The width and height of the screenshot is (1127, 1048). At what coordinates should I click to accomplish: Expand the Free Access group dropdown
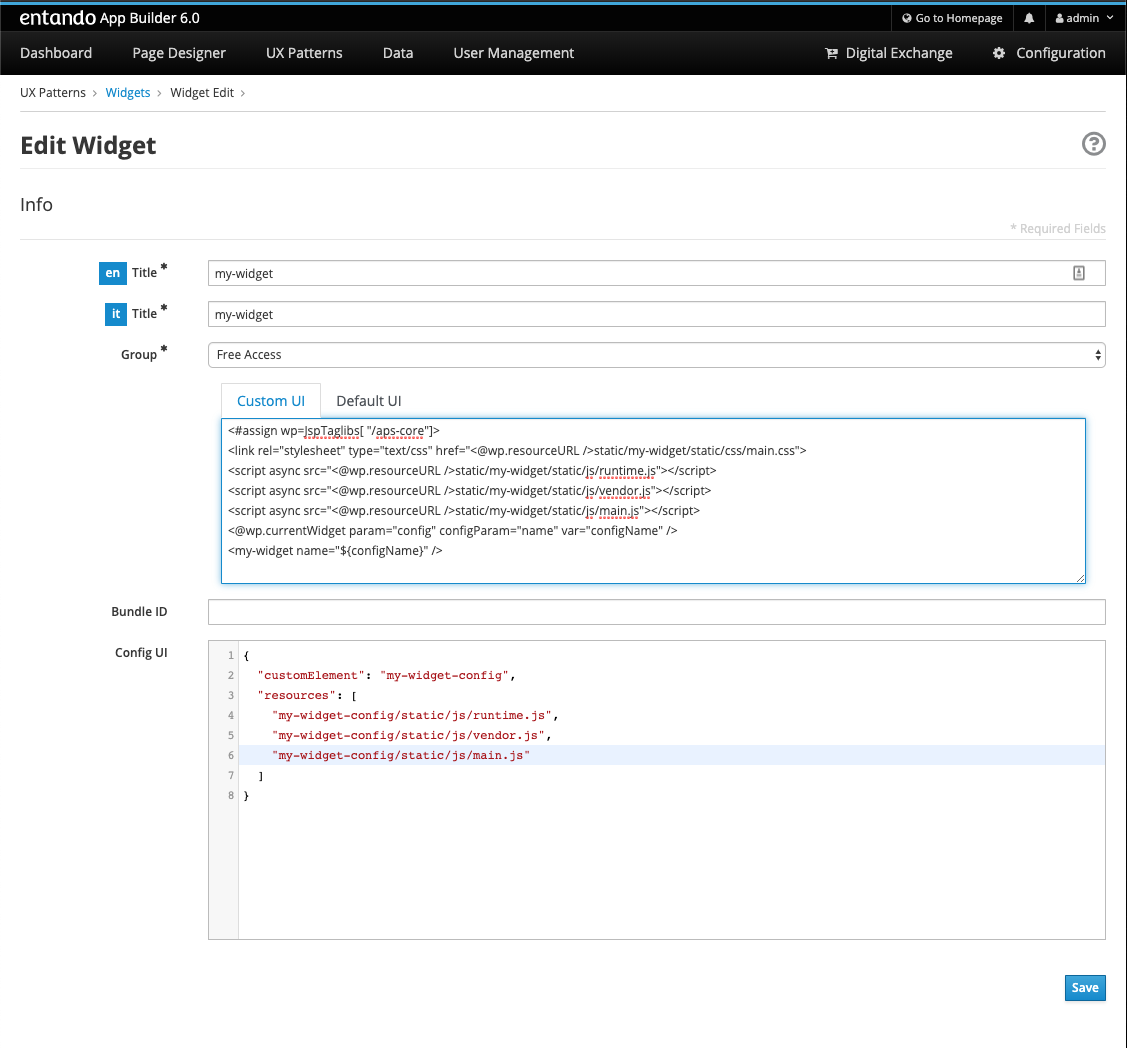point(656,355)
